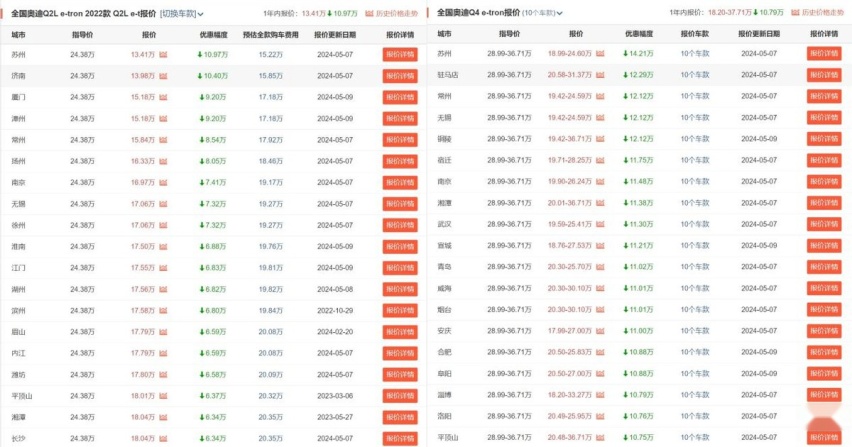
Task: Click the 13.98万 quote price
Action: pos(143,76)
